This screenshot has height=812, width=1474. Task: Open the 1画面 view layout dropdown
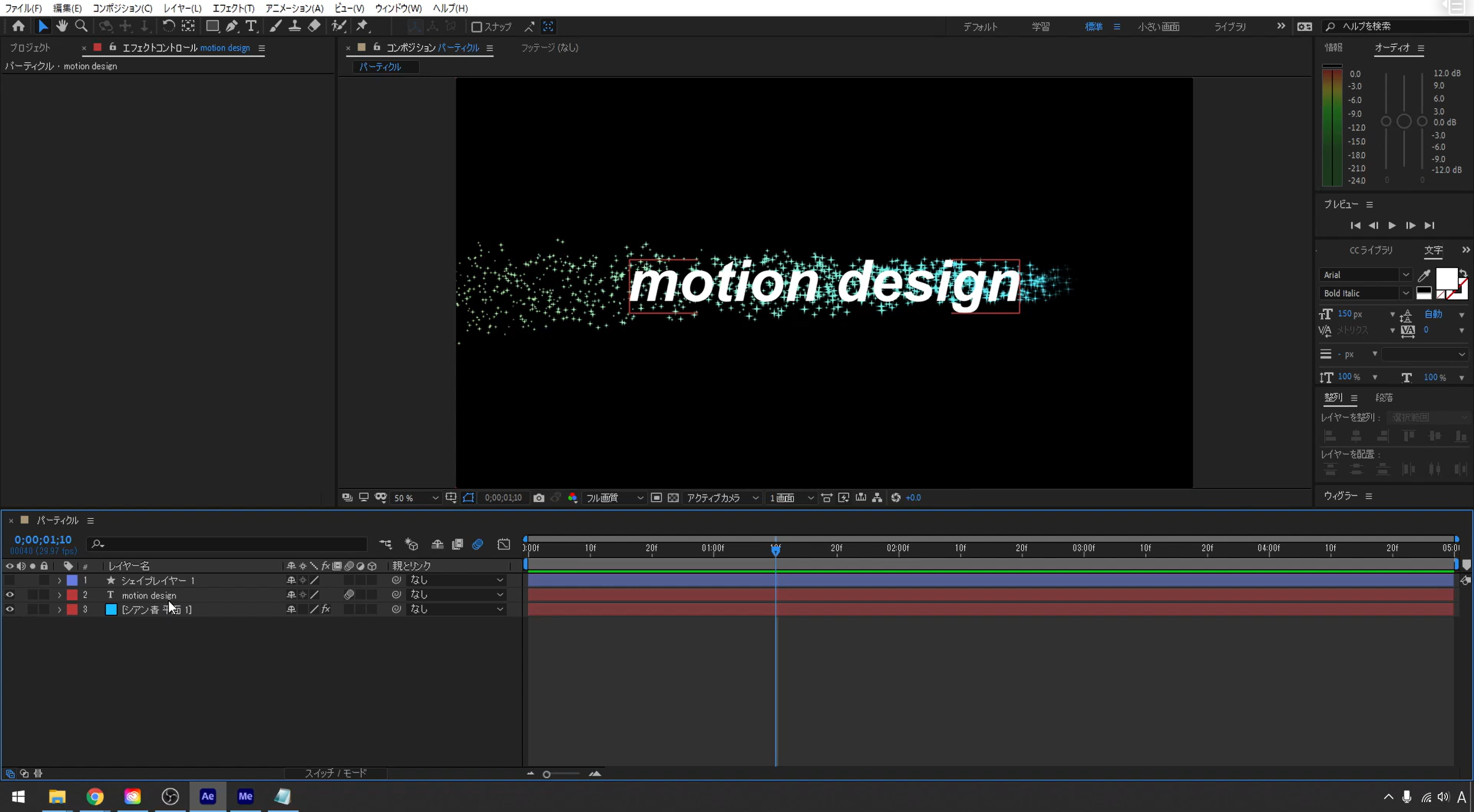791,498
